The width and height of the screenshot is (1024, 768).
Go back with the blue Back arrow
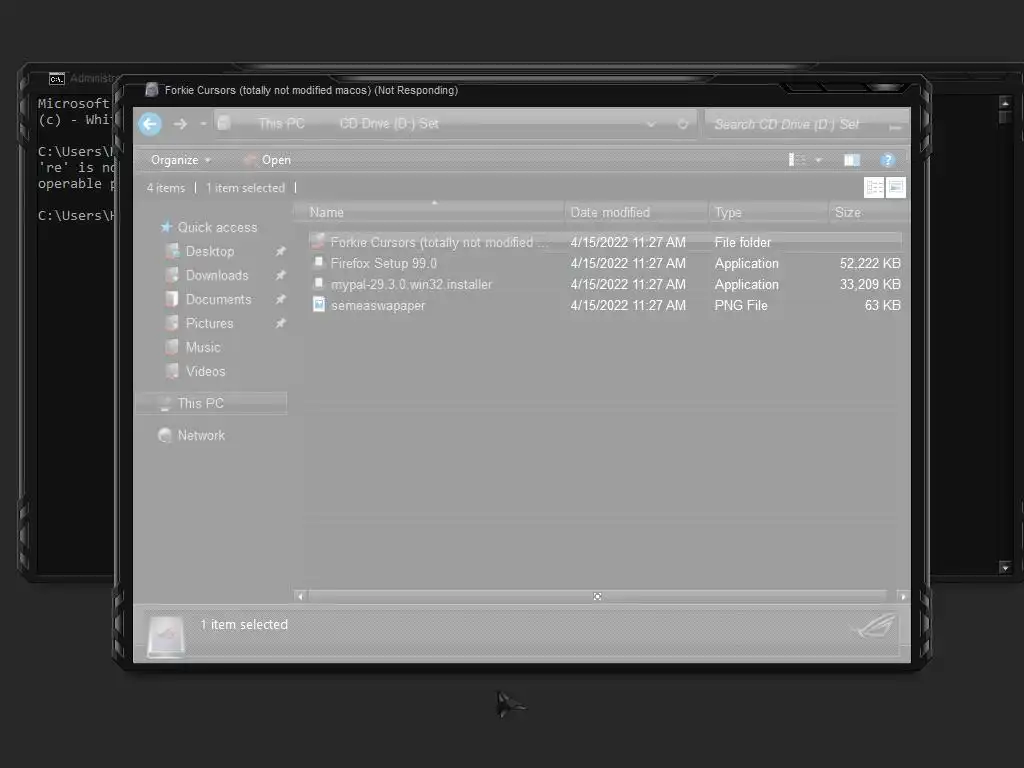click(150, 123)
